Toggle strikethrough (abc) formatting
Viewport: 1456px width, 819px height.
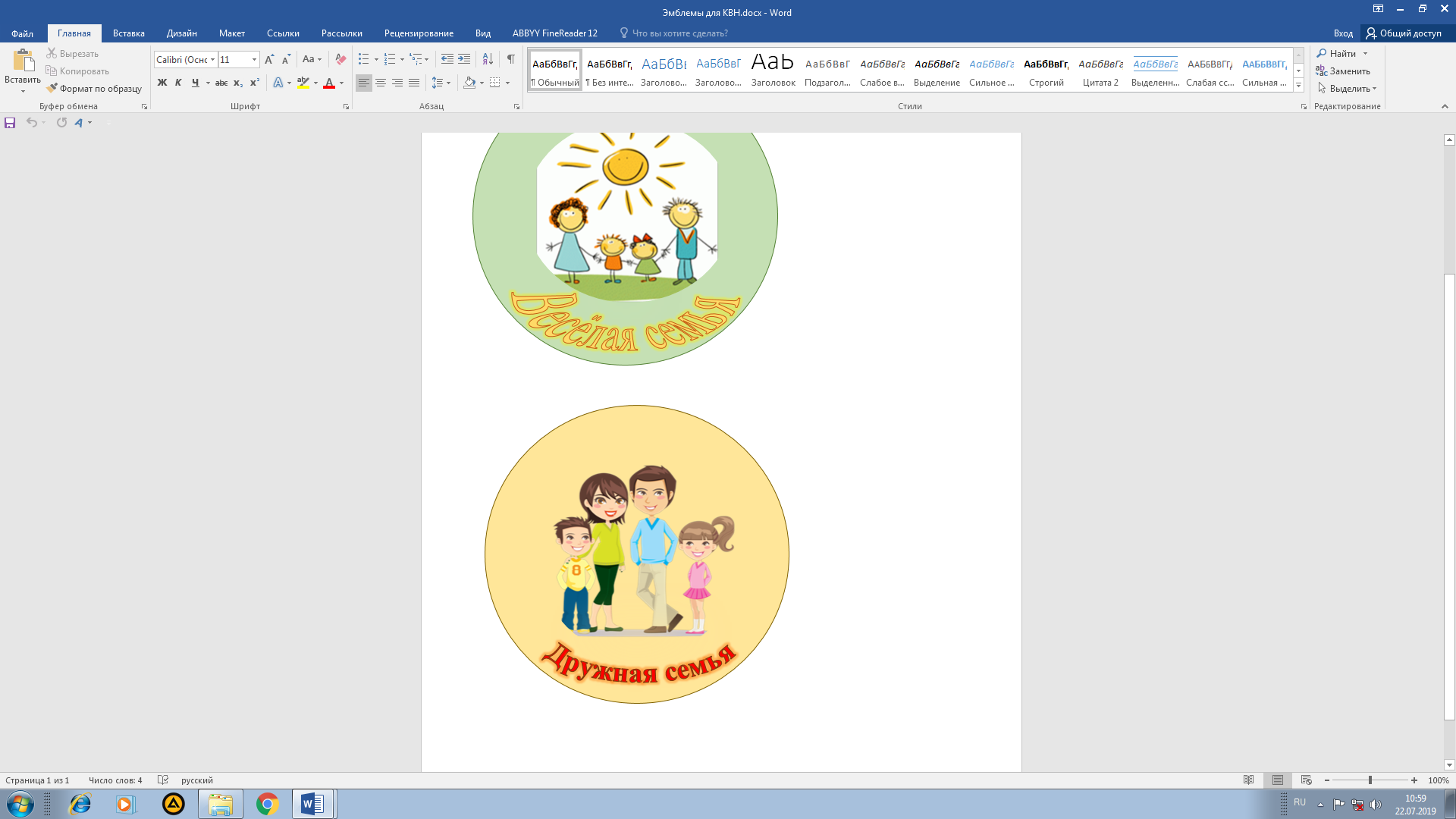point(221,83)
